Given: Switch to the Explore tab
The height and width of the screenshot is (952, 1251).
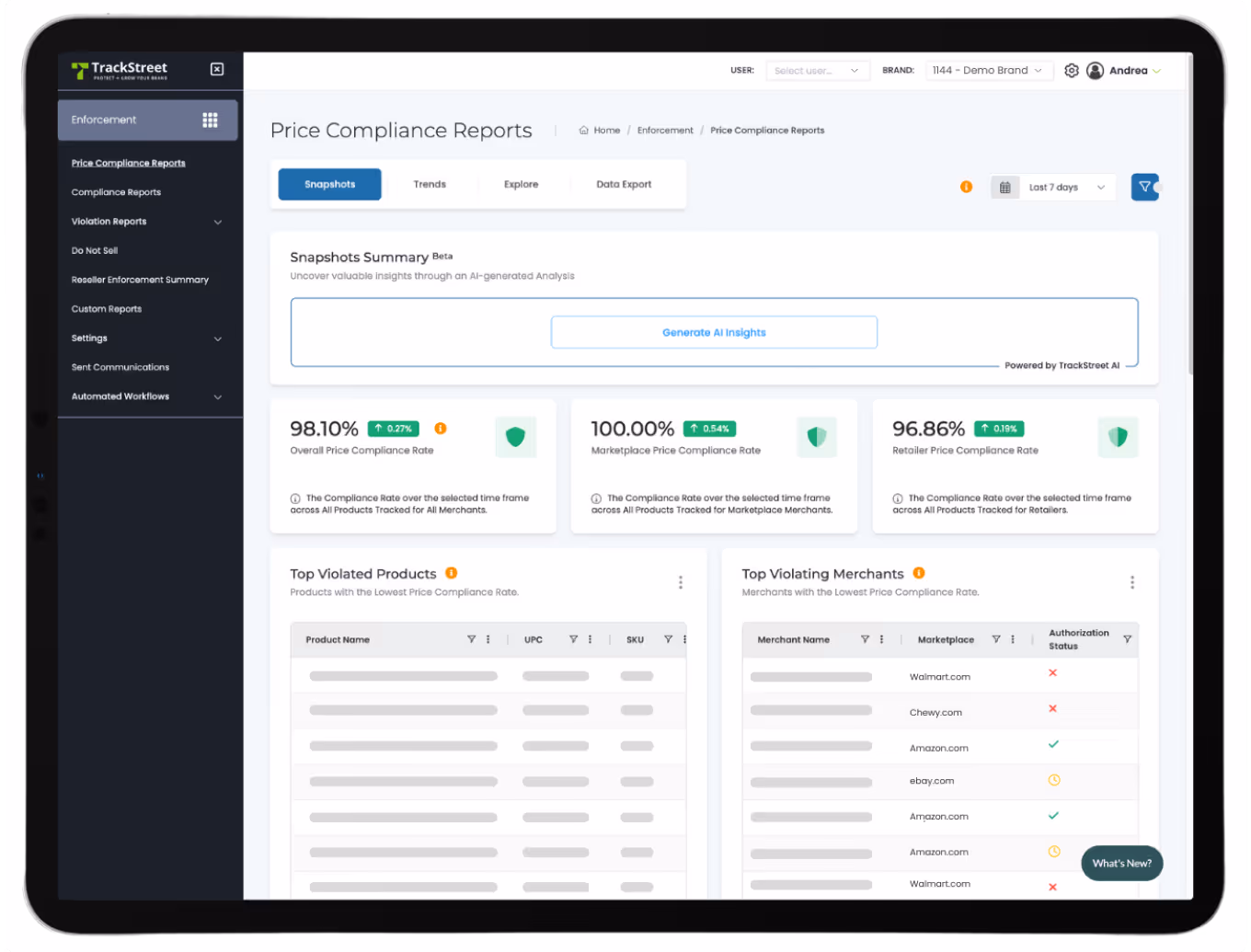Looking at the screenshot, I should (521, 184).
